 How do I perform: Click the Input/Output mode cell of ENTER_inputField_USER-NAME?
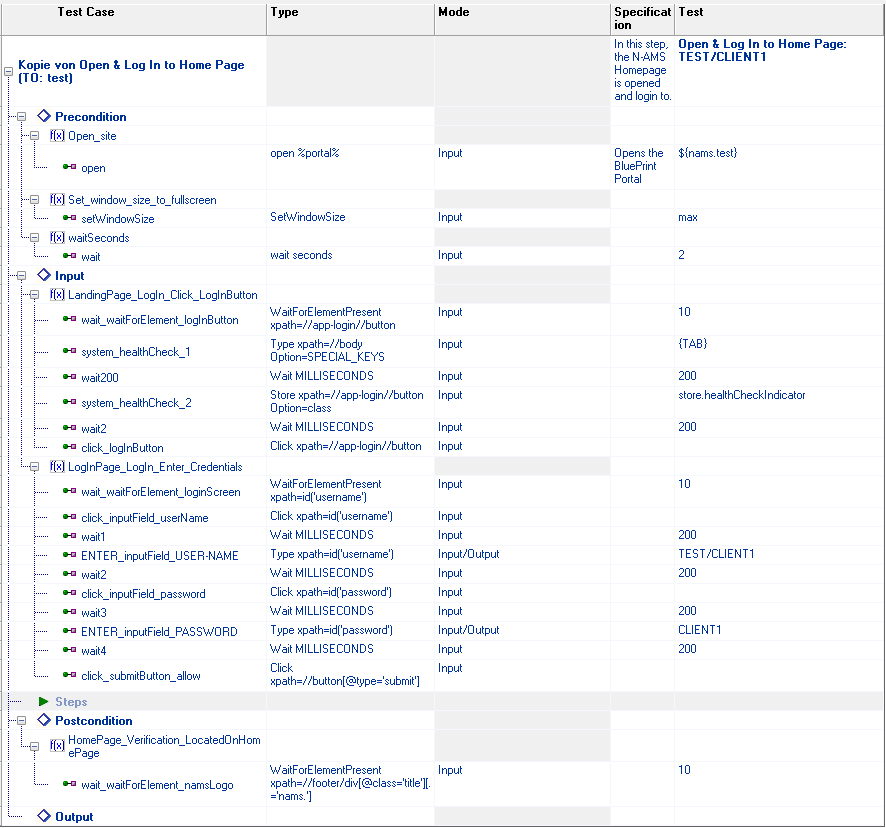click(x=522, y=554)
